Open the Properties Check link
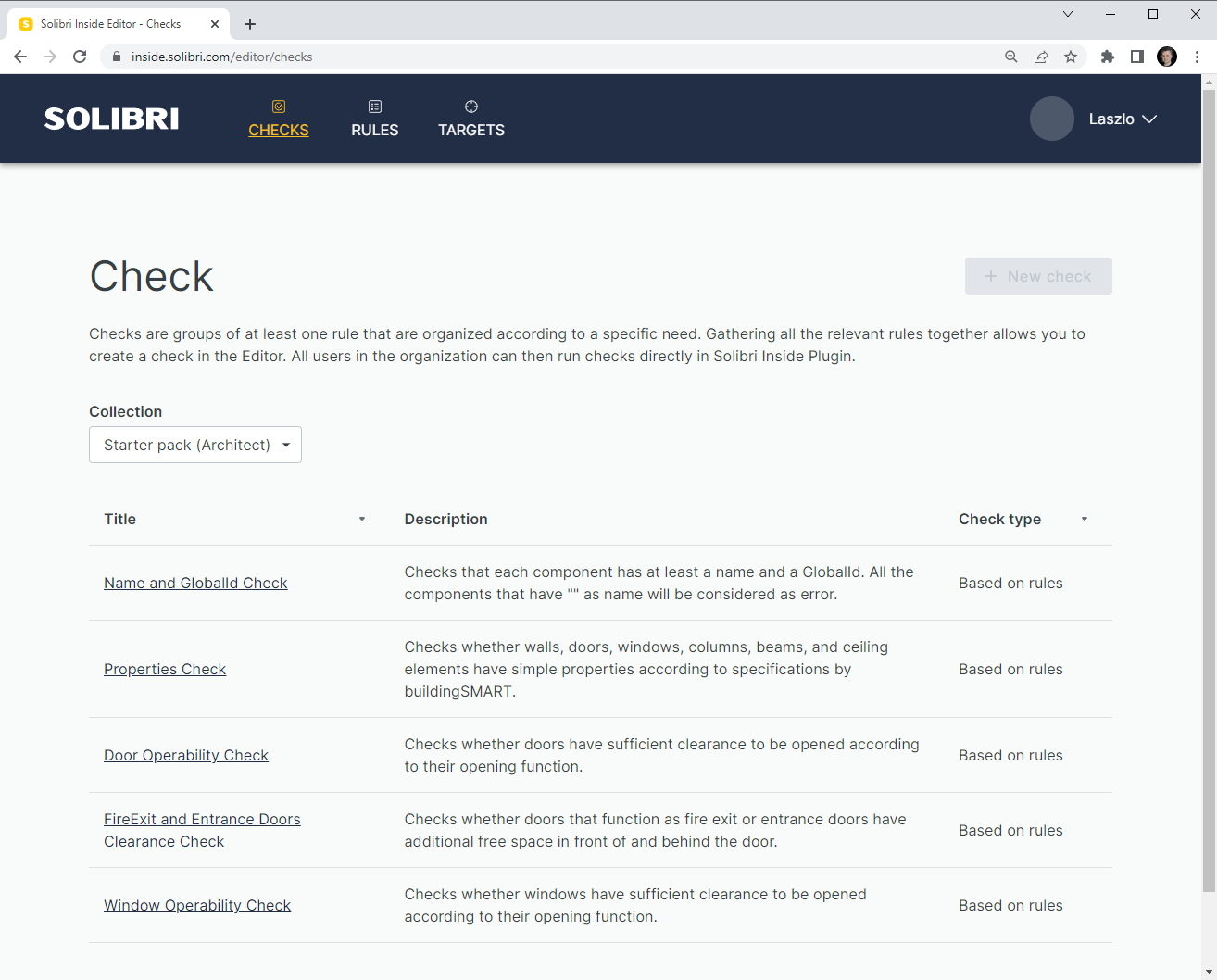This screenshot has width=1217, height=980. [165, 669]
